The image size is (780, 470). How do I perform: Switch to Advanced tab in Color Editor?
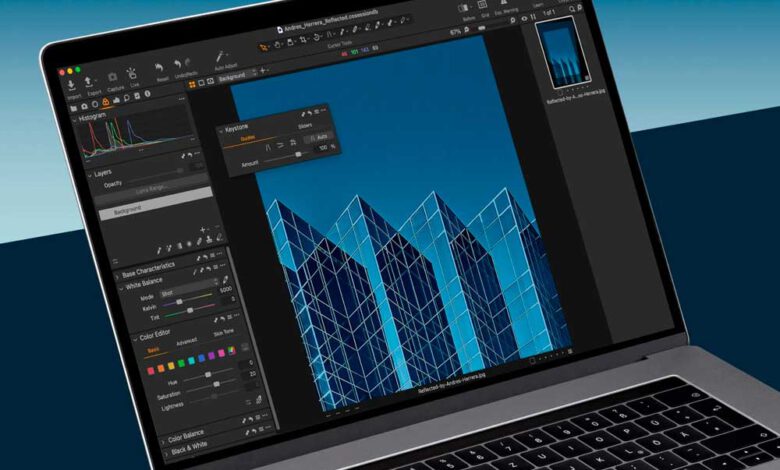pos(187,342)
